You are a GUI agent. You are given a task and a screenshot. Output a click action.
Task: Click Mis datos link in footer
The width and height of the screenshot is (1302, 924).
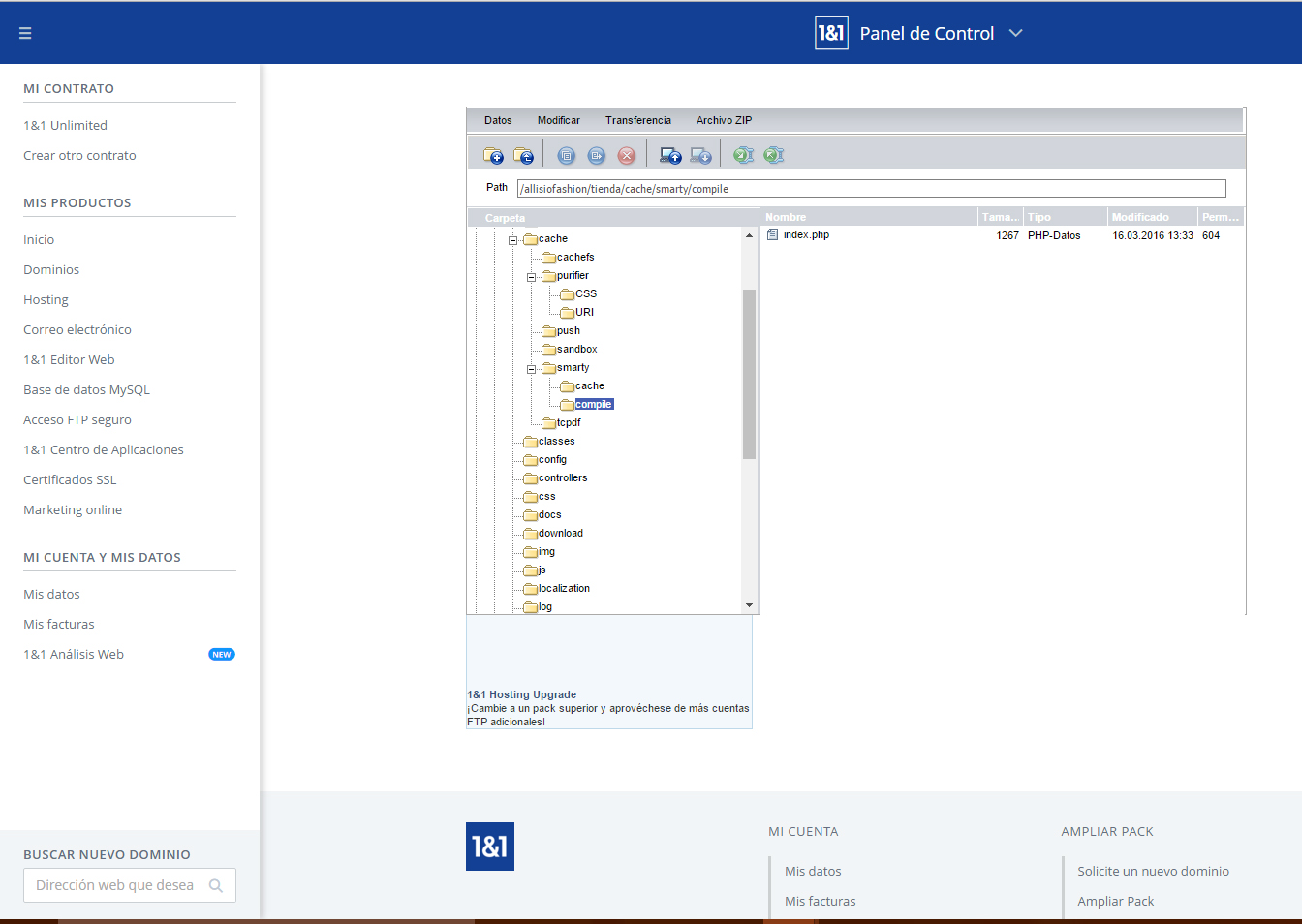pos(813,871)
